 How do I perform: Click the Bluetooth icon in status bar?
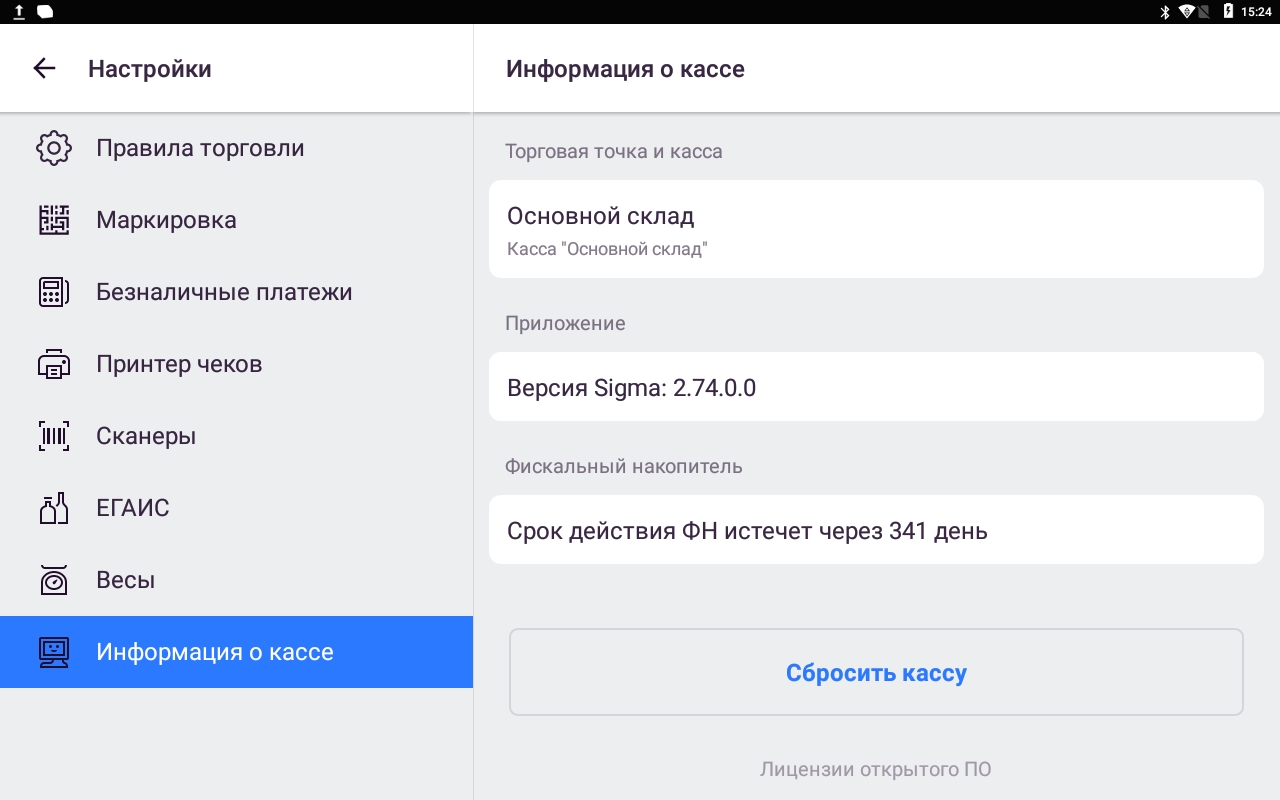(1164, 12)
